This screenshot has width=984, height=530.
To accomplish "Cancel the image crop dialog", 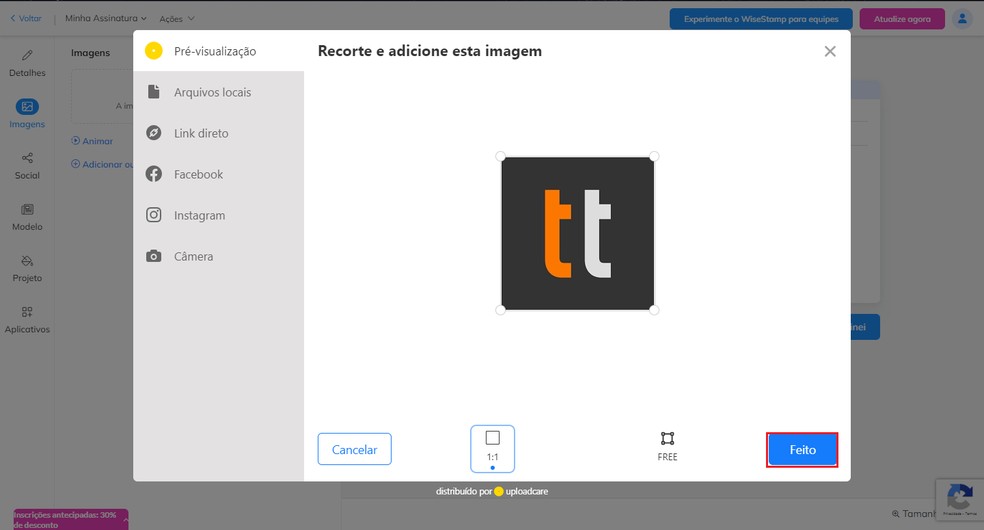I will tap(355, 449).
